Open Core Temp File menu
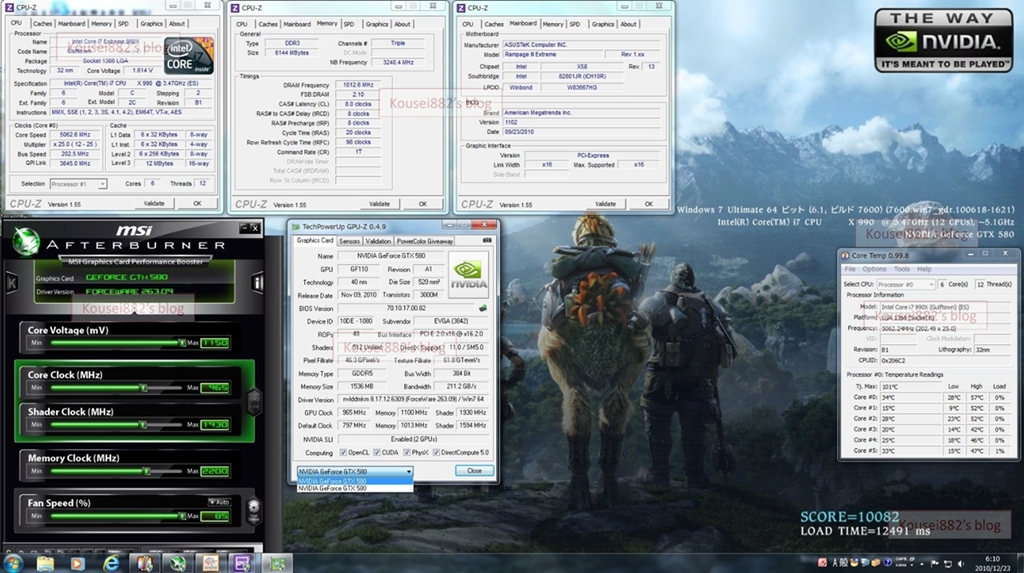 [x=850, y=269]
